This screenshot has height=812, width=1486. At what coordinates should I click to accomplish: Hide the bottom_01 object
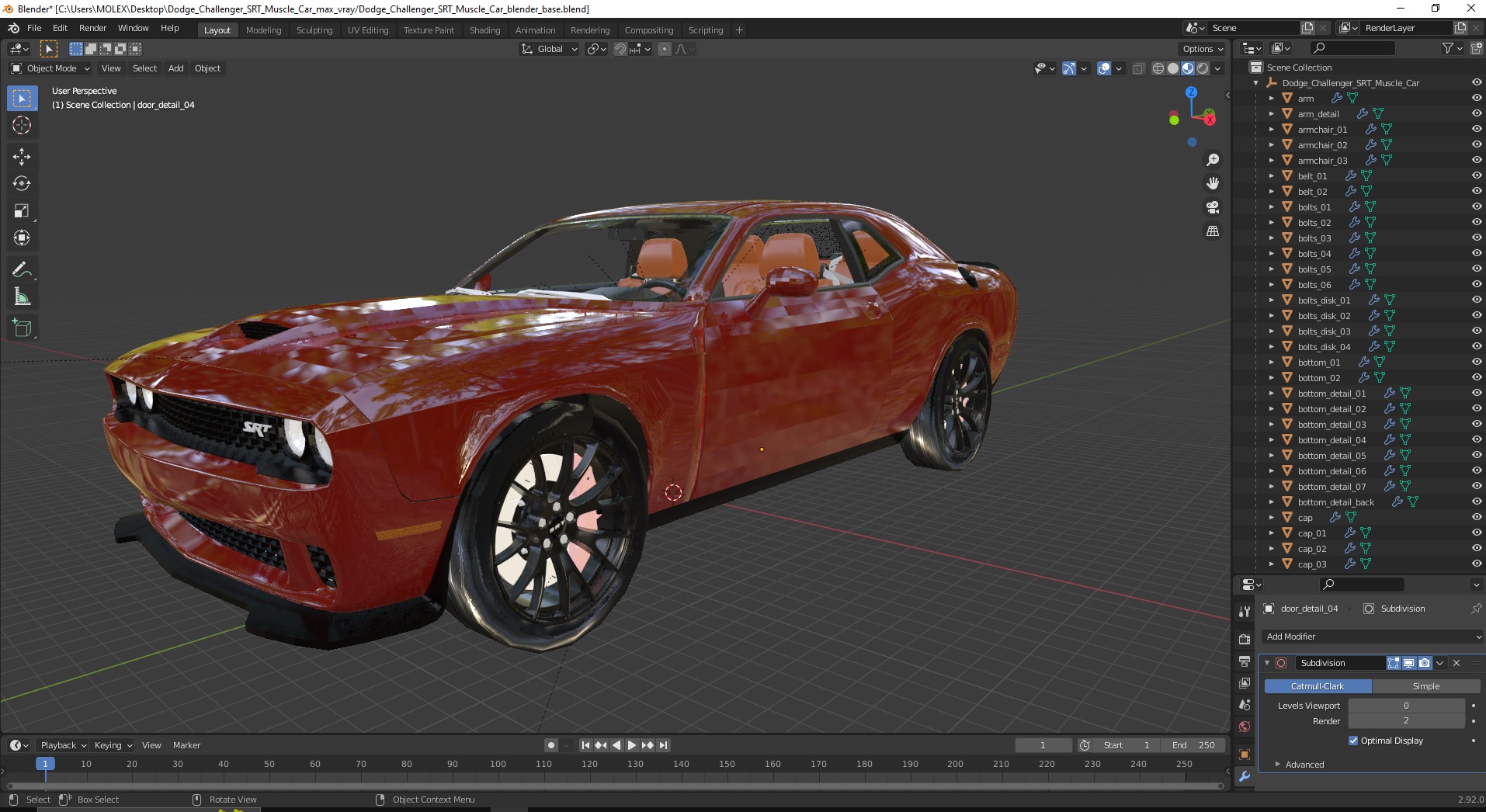1476,362
